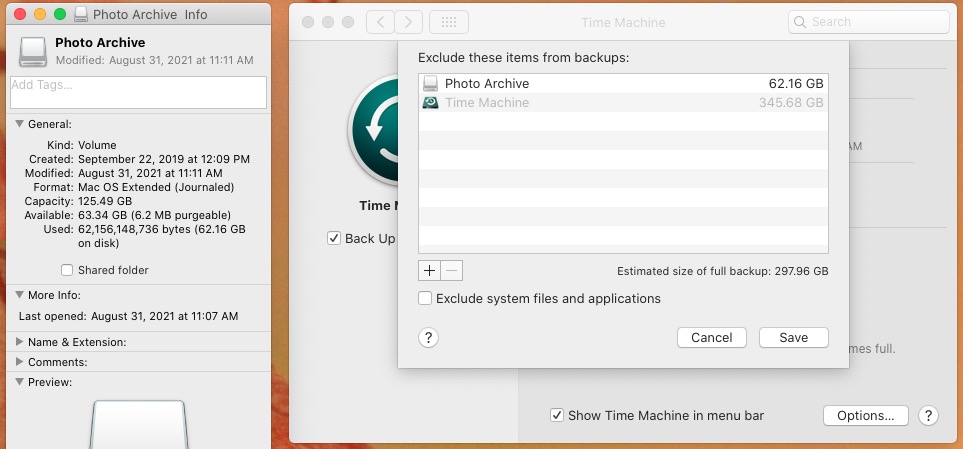Add an excluded item with the plus button

429,270
